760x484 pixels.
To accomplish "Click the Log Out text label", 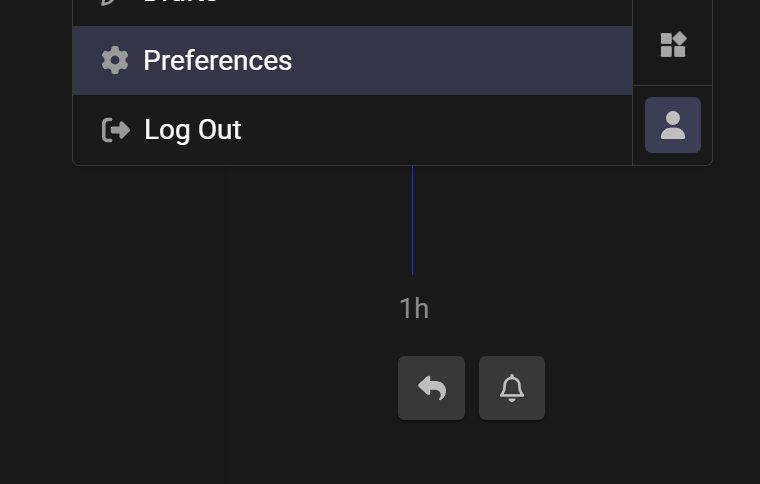I will click(192, 130).
